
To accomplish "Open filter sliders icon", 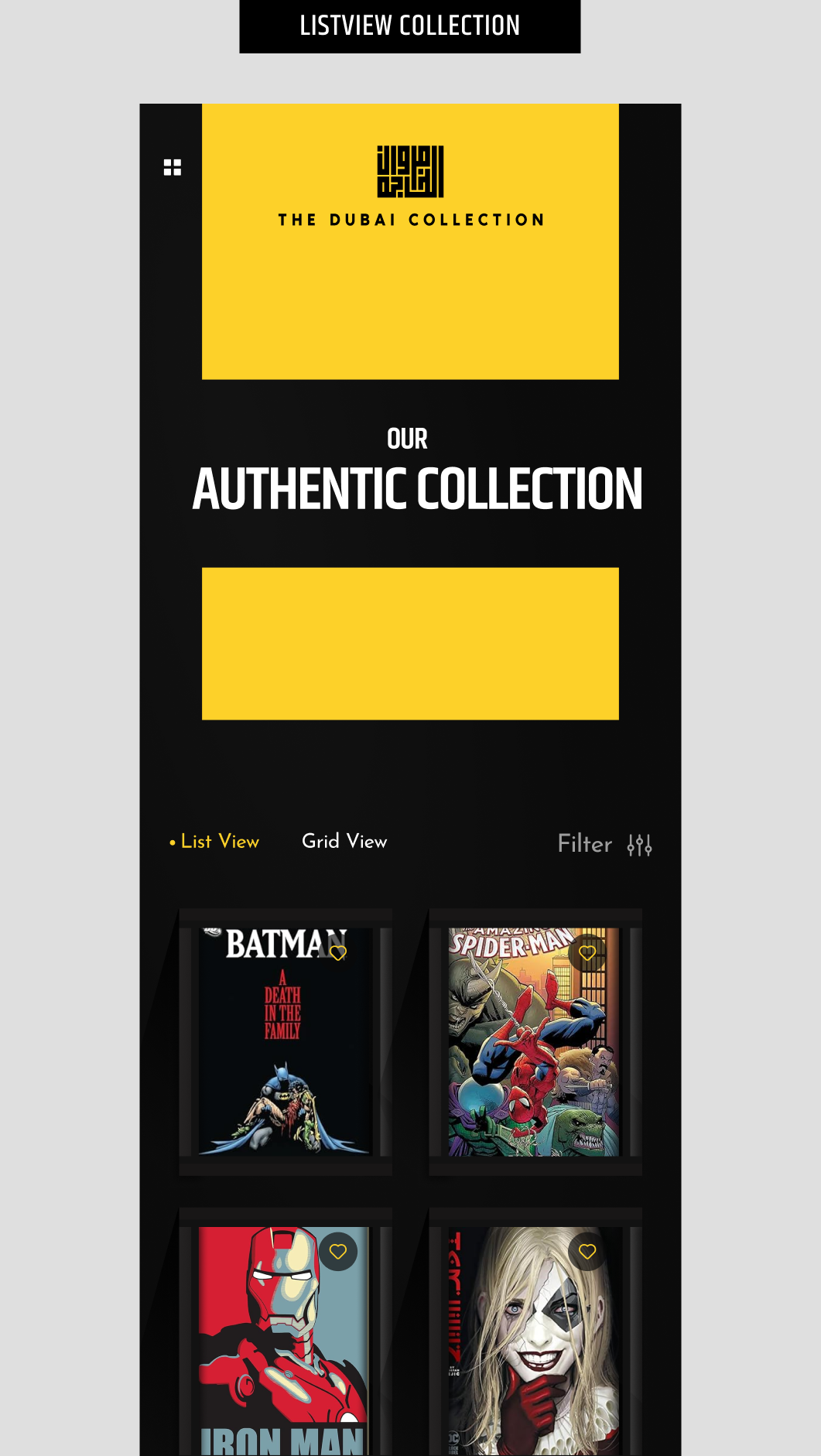I will (x=639, y=845).
